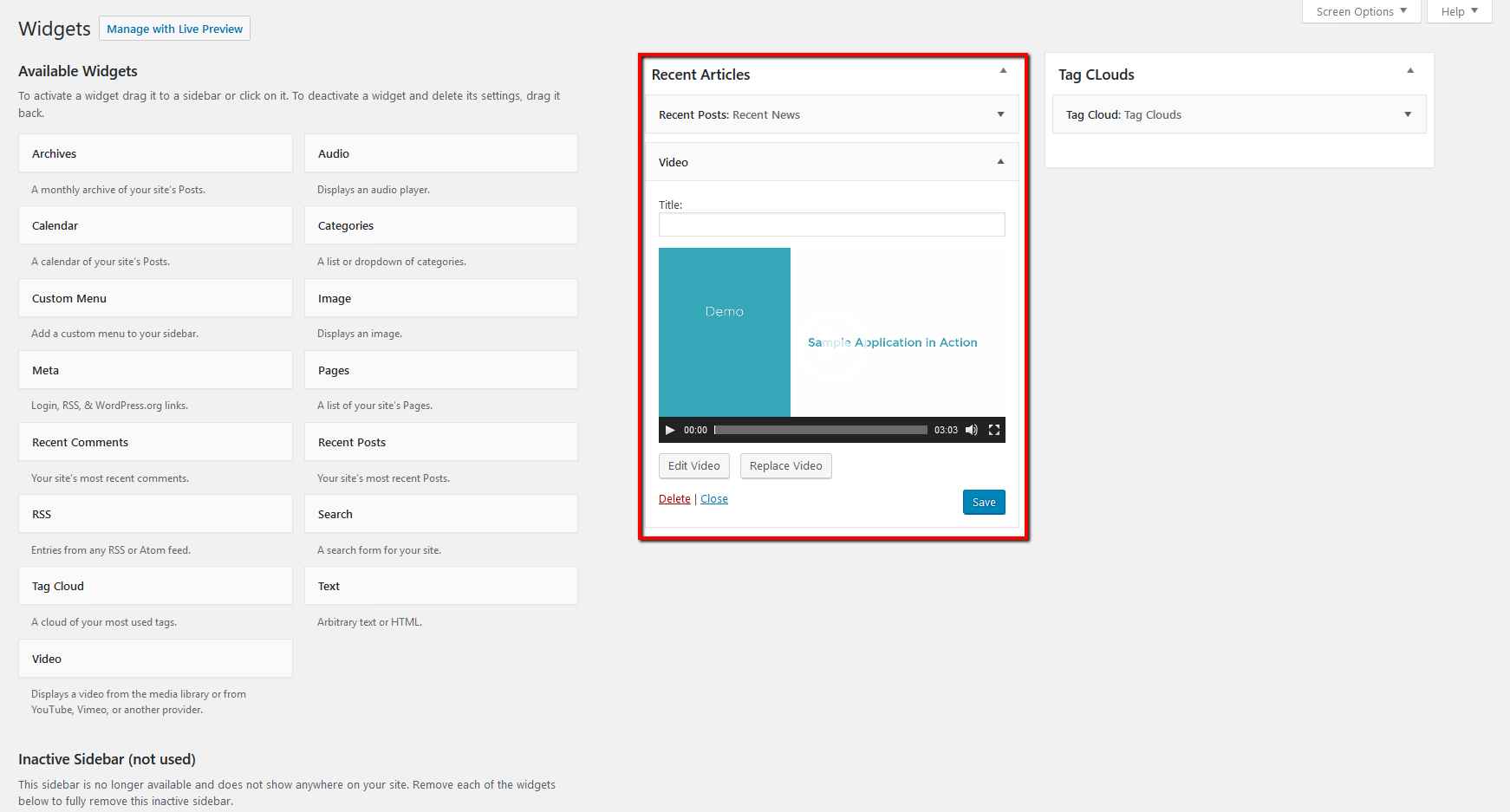Select the Calendar available widget
The width and height of the screenshot is (1510, 812).
[155, 225]
